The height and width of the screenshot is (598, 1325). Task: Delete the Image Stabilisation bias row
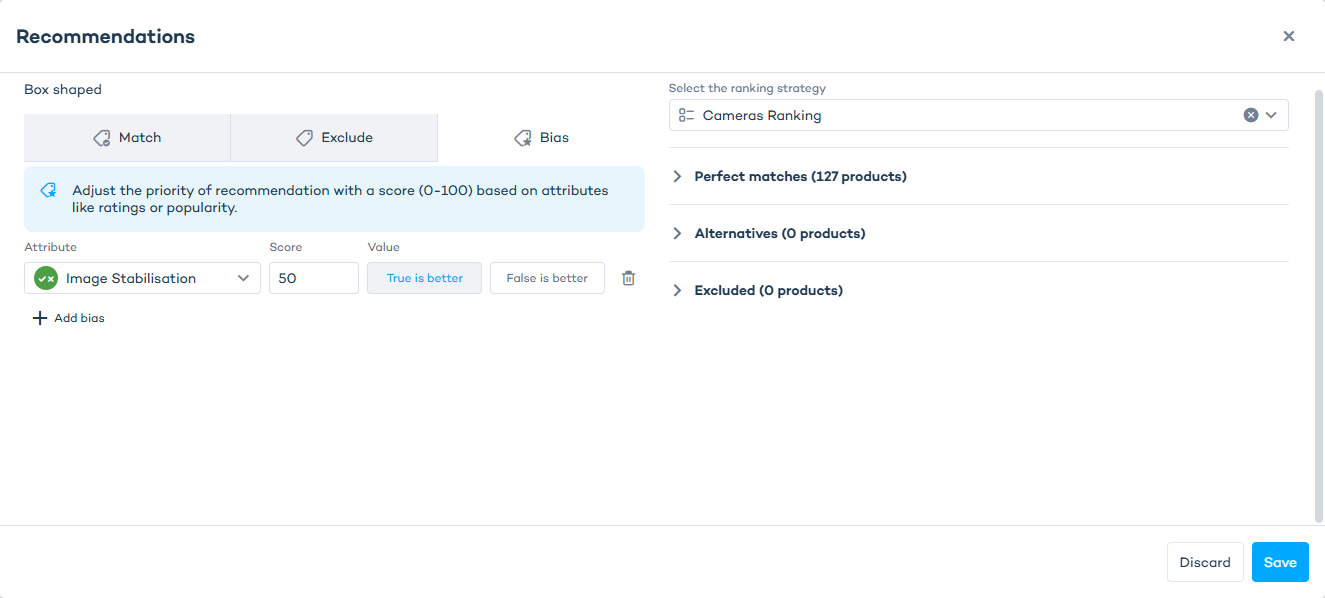tap(628, 278)
